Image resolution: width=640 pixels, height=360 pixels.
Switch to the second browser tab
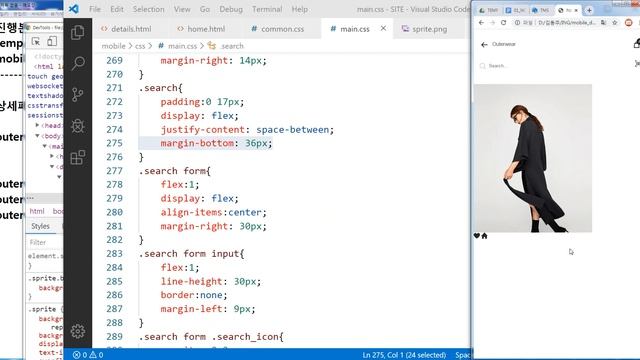[515, 10]
